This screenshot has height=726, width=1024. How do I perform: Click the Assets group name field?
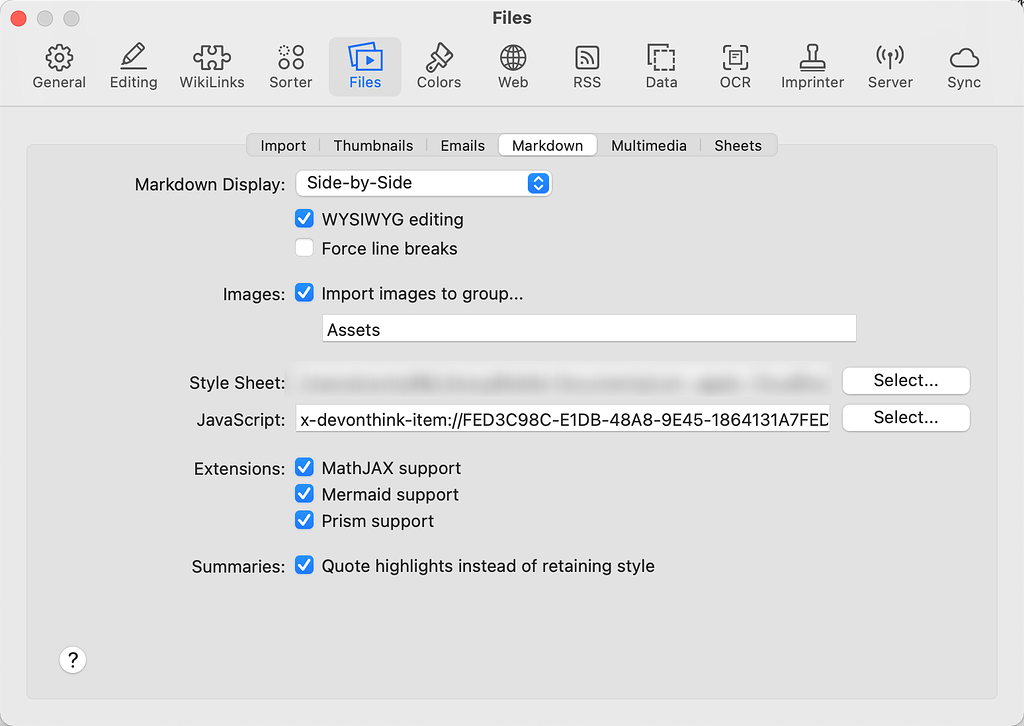click(588, 328)
